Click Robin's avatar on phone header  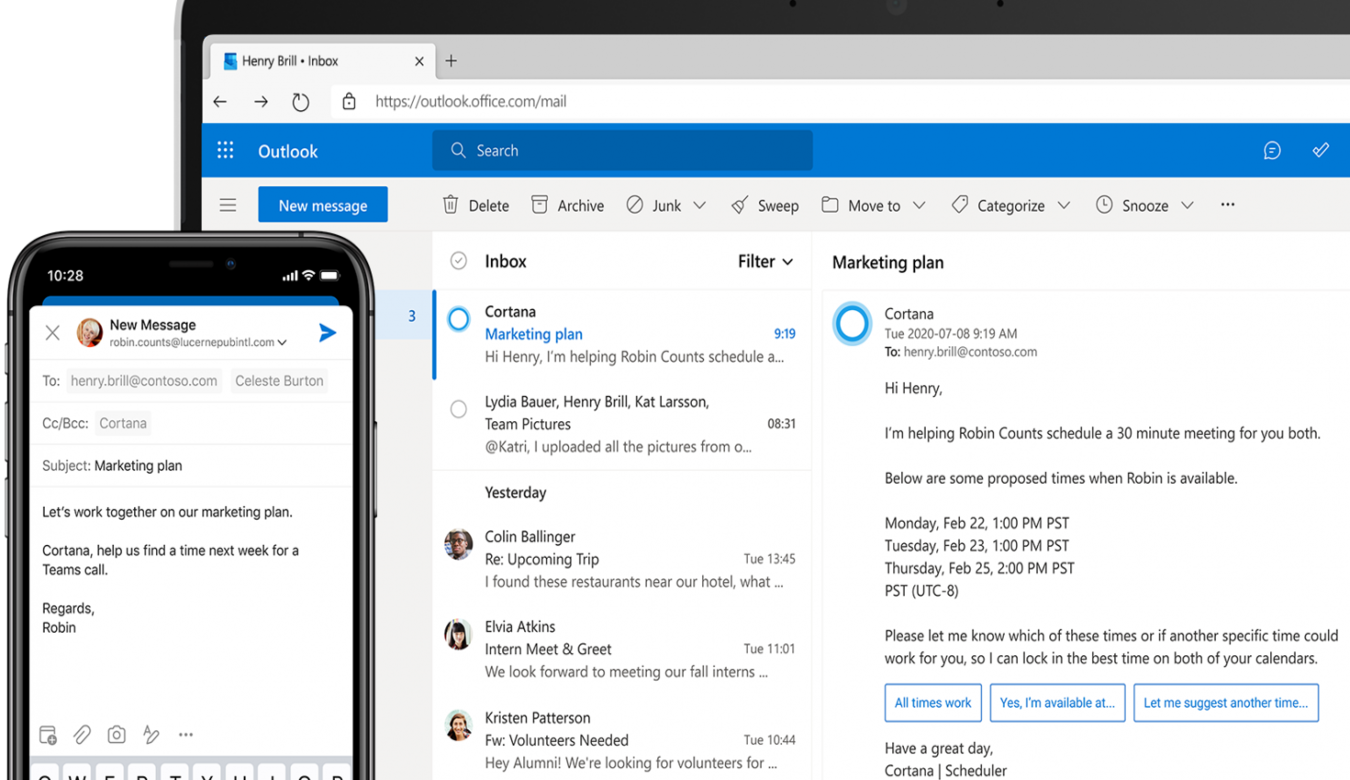tap(90, 332)
